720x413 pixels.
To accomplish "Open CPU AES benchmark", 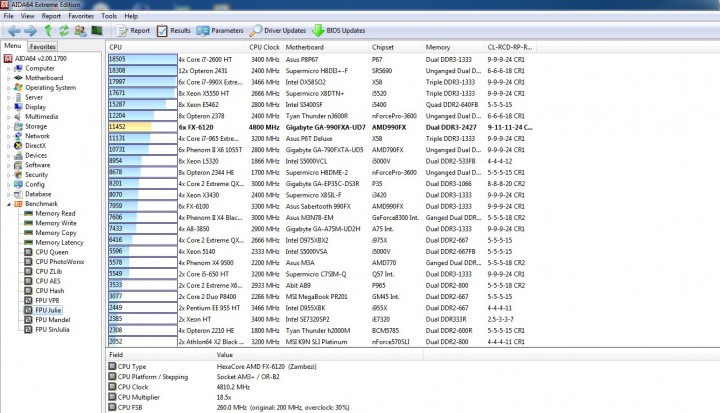I will pyautogui.click(x=48, y=281).
